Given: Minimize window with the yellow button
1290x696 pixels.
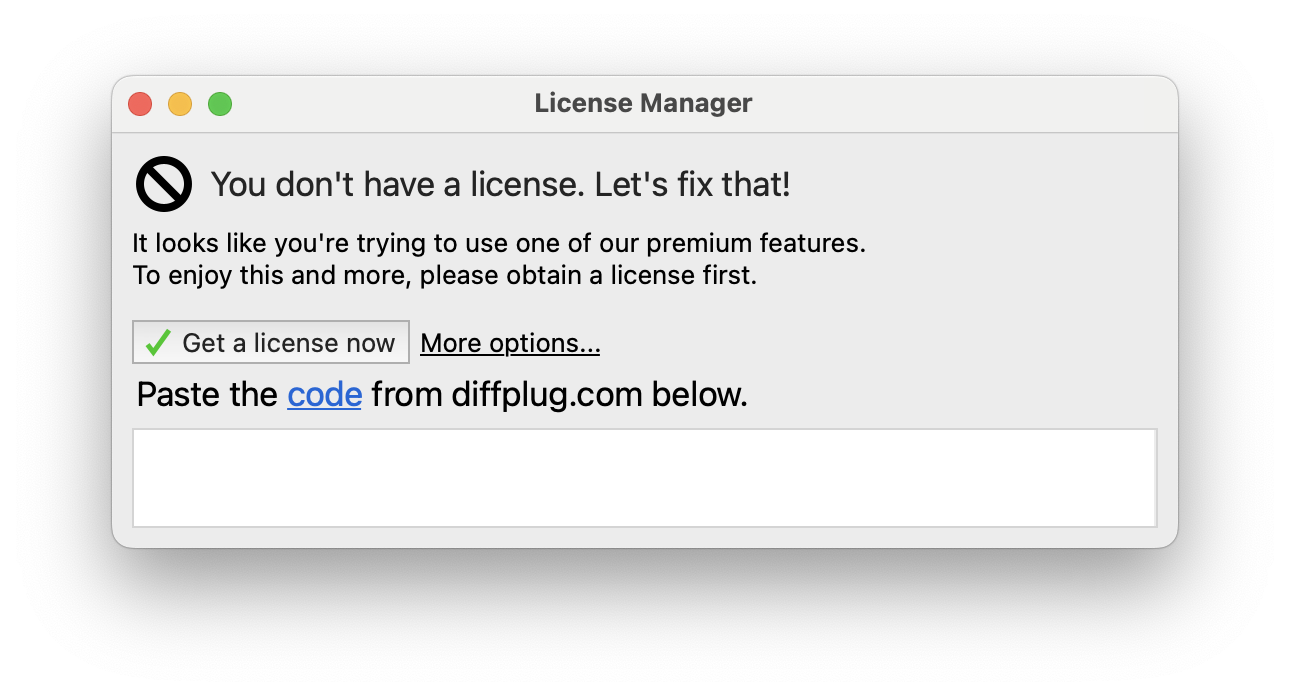Looking at the screenshot, I should (x=180, y=104).
